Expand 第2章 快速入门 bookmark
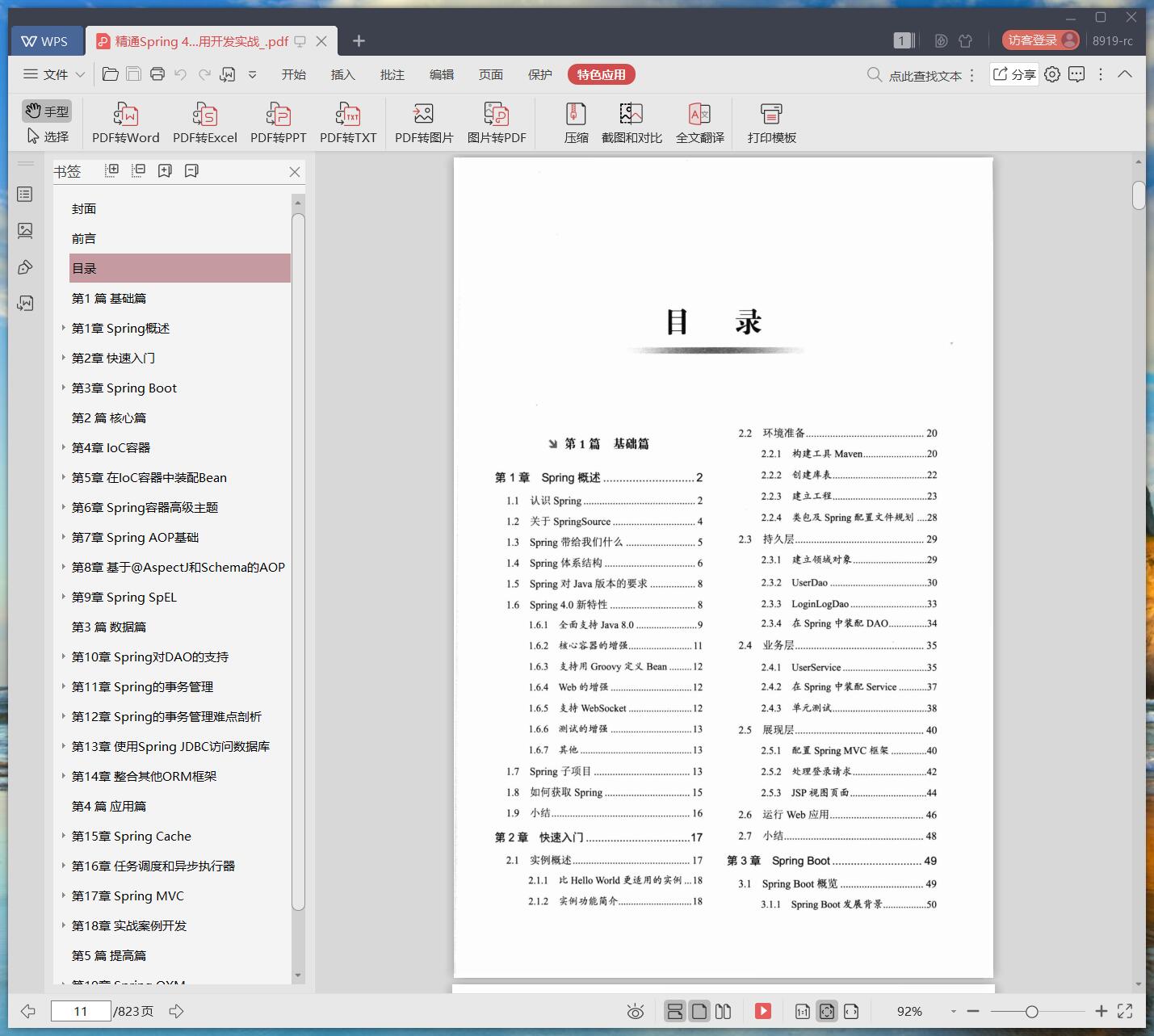This screenshot has height=1036, width=1154. [x=64, y=358]
